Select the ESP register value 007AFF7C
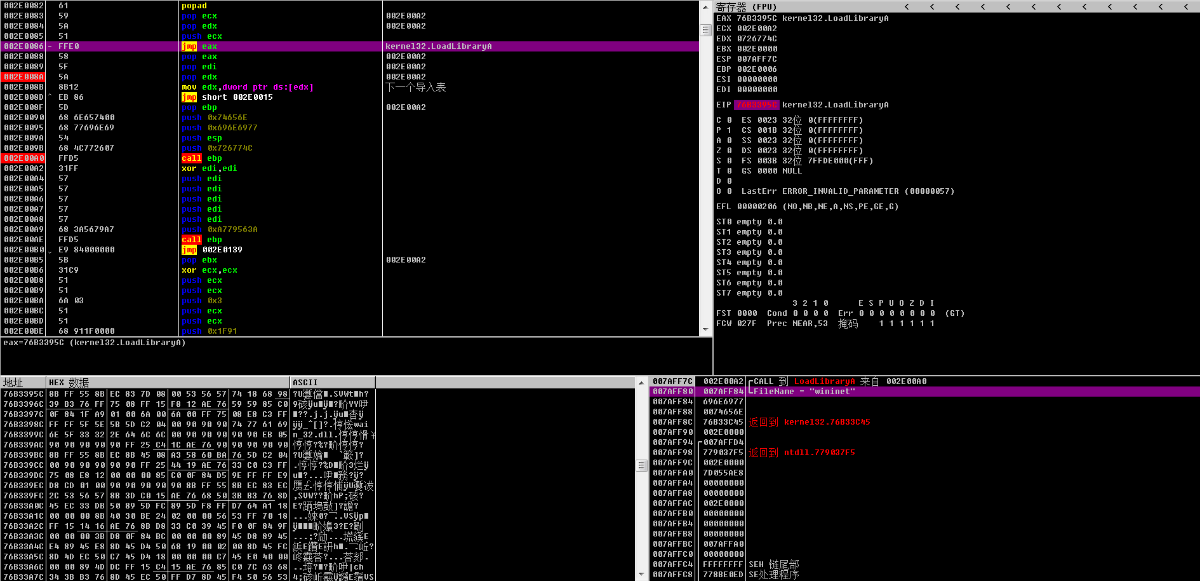 [757, 58]
